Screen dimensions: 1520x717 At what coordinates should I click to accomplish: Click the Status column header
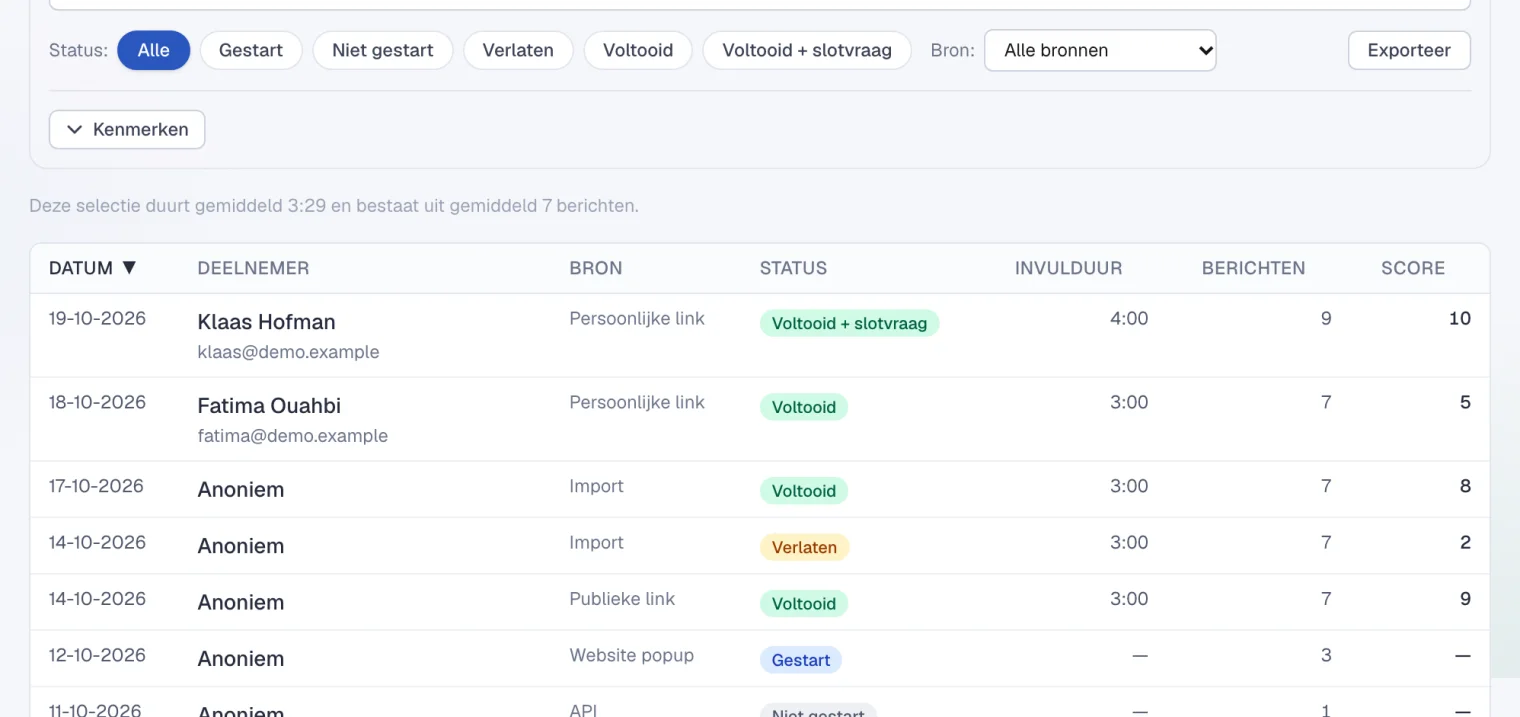click(793, 268)
